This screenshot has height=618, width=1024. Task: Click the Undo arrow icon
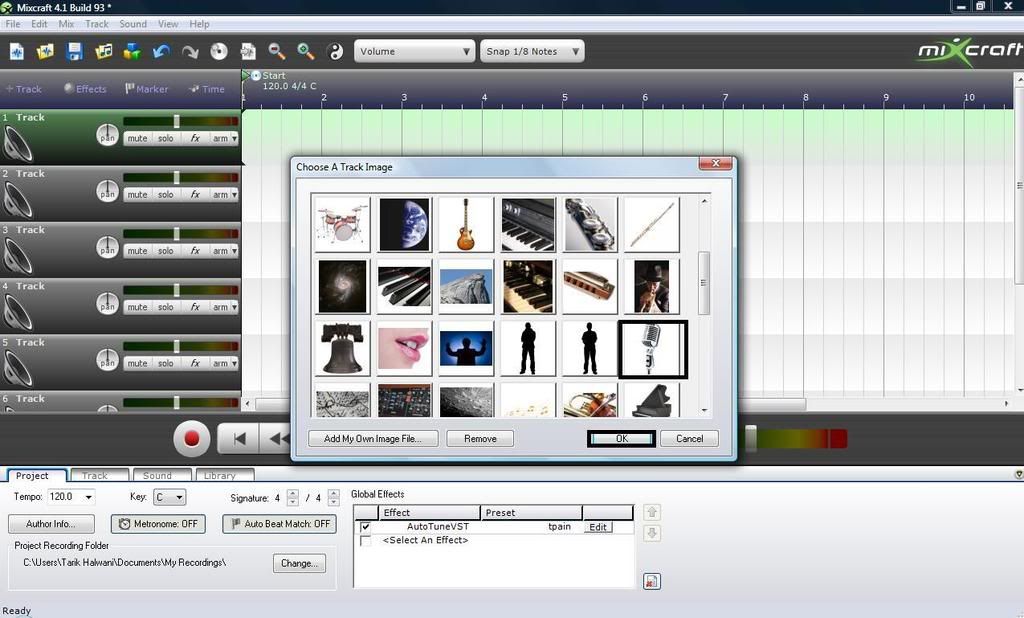pyautogui.click(x=162, y=51)
